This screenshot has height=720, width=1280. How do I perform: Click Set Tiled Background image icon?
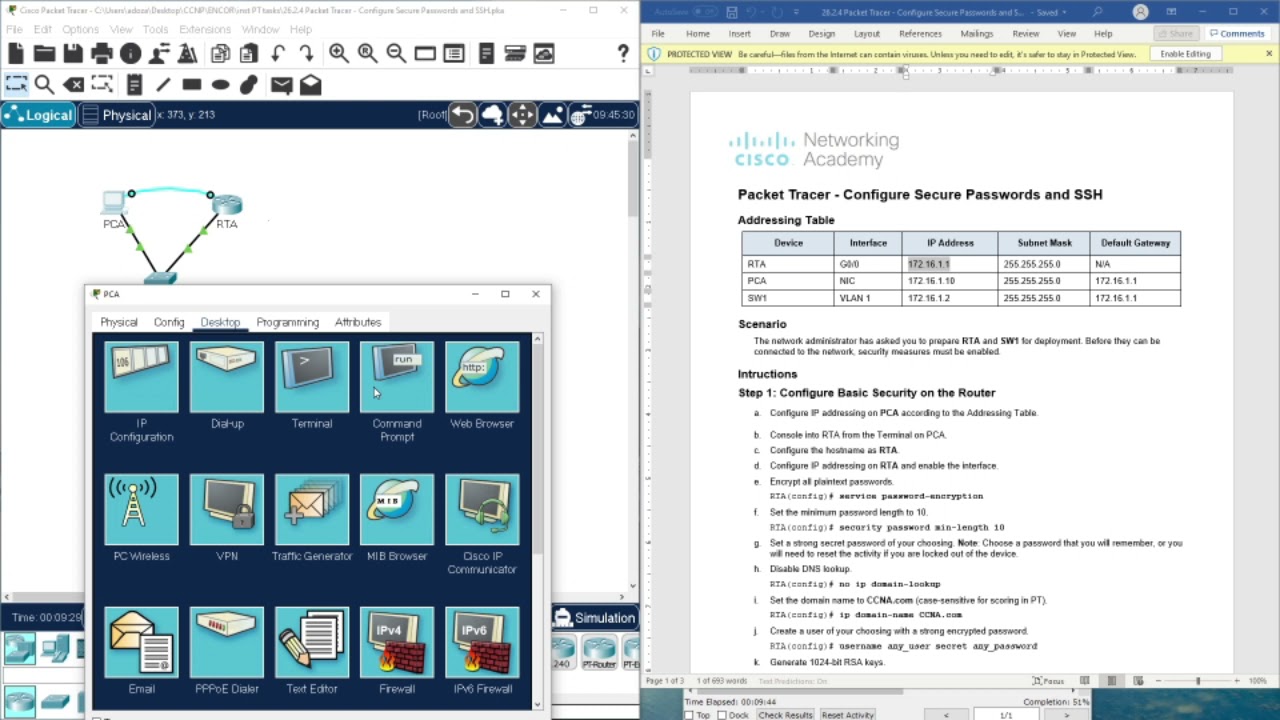coord(552,115)
